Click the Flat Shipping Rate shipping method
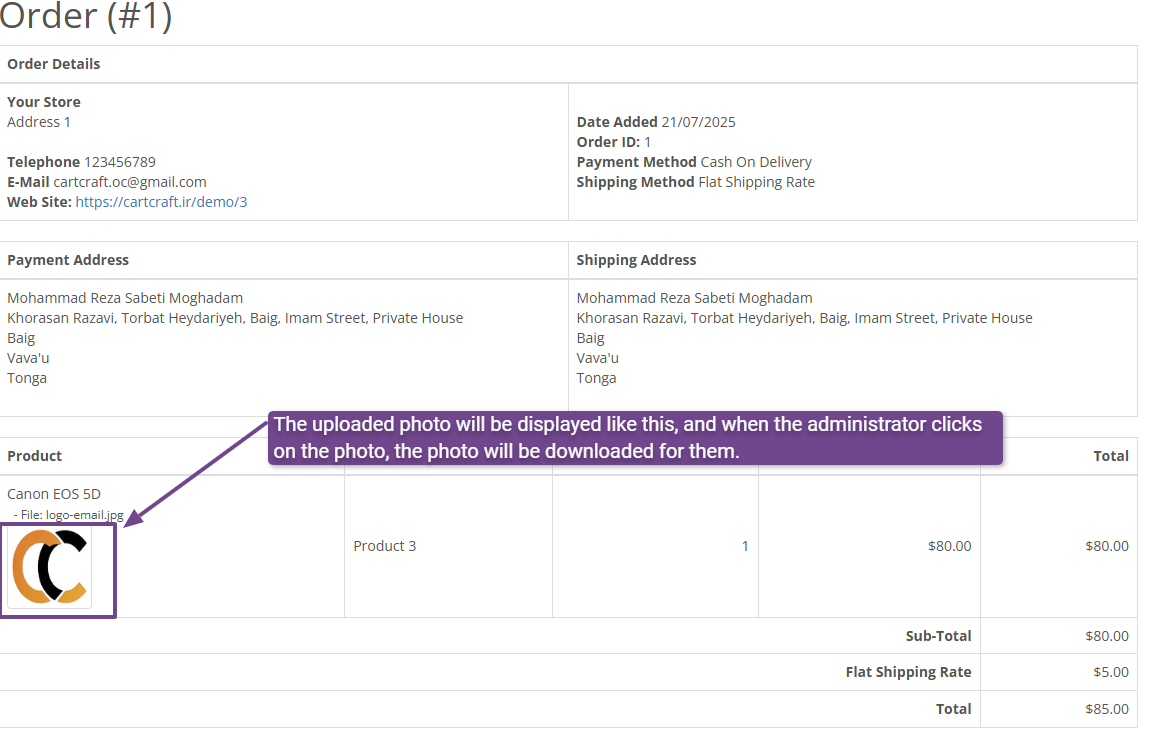1159x747 pixels. 756,182
